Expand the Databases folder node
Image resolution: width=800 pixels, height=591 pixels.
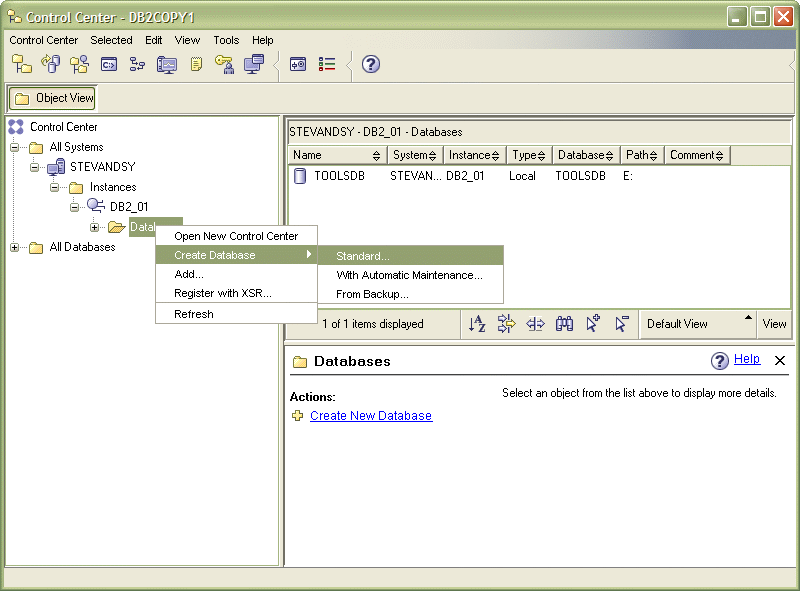(x=94, y=227)
